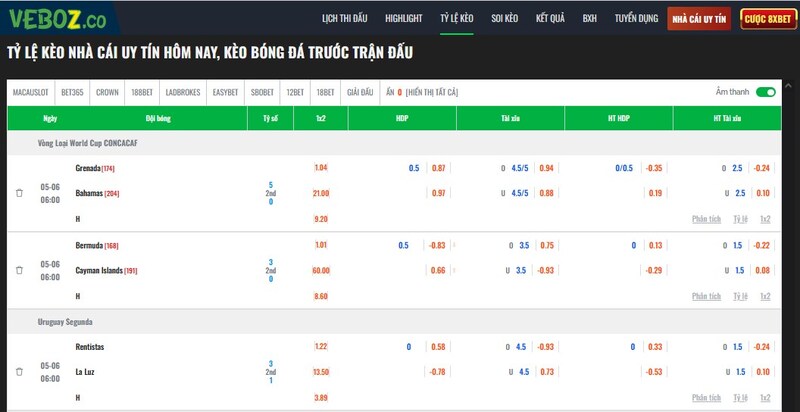Click Hiển thị tất cả to show hidden

click(432, 92)
